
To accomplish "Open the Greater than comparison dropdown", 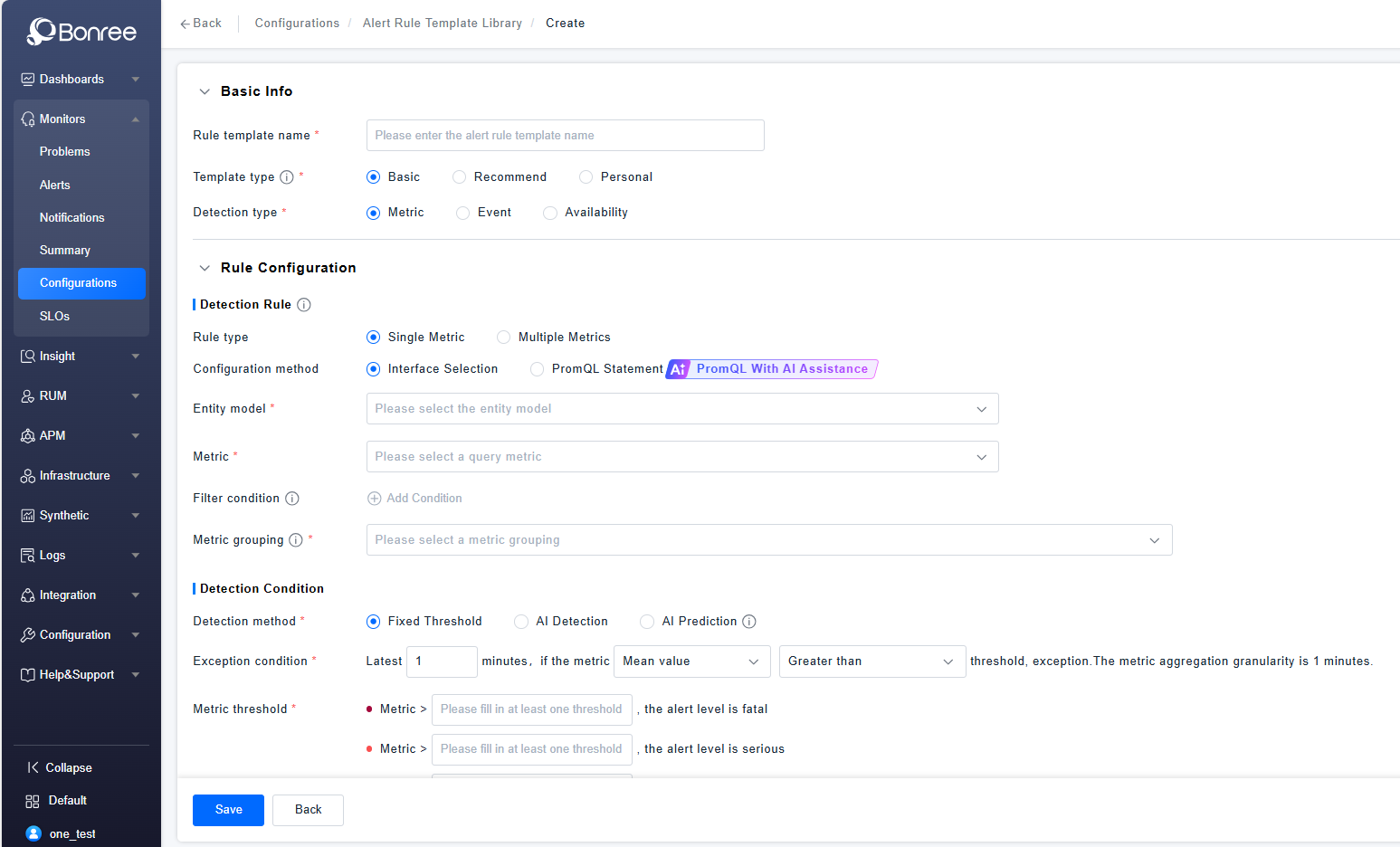I will [x=871, y=661].
